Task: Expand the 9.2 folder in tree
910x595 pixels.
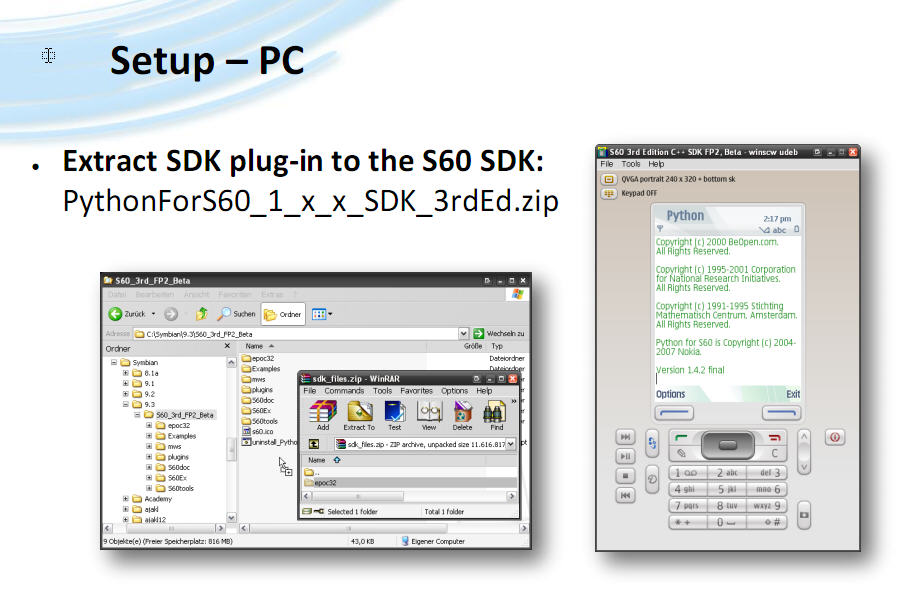Action: pos(125,394)
